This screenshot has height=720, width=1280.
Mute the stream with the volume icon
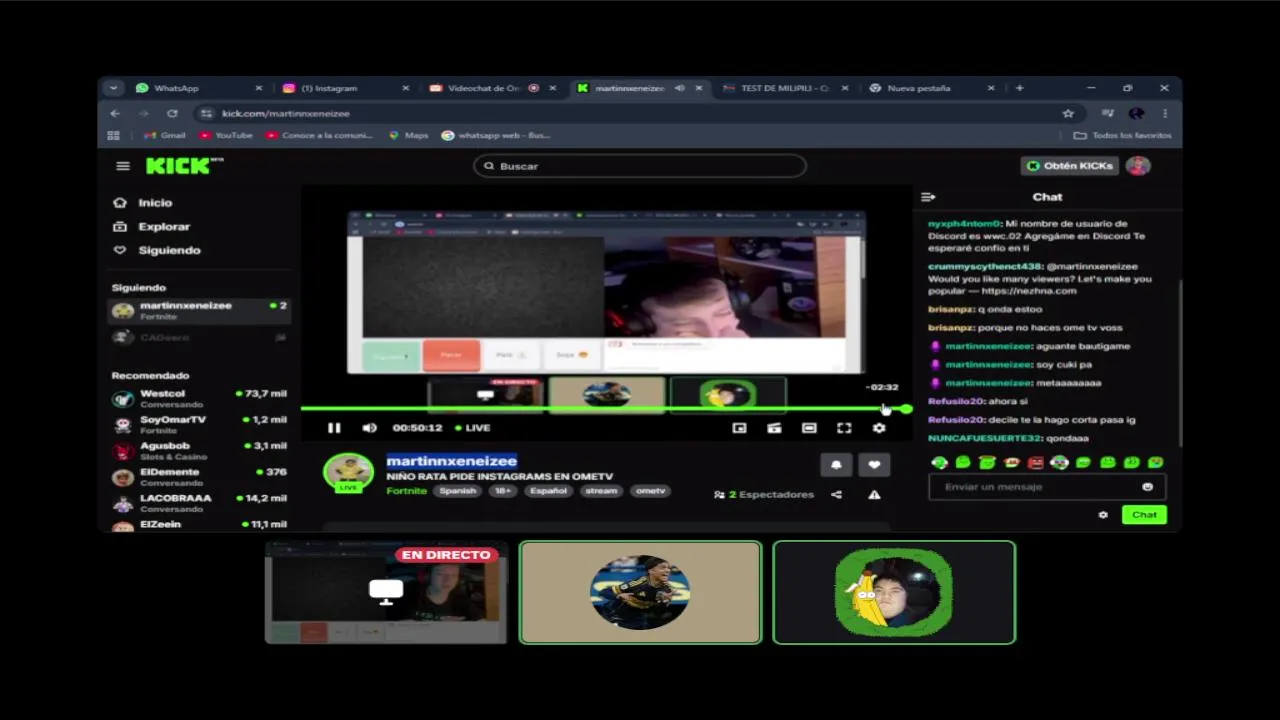pyautogui.click(x=369, y=428)
